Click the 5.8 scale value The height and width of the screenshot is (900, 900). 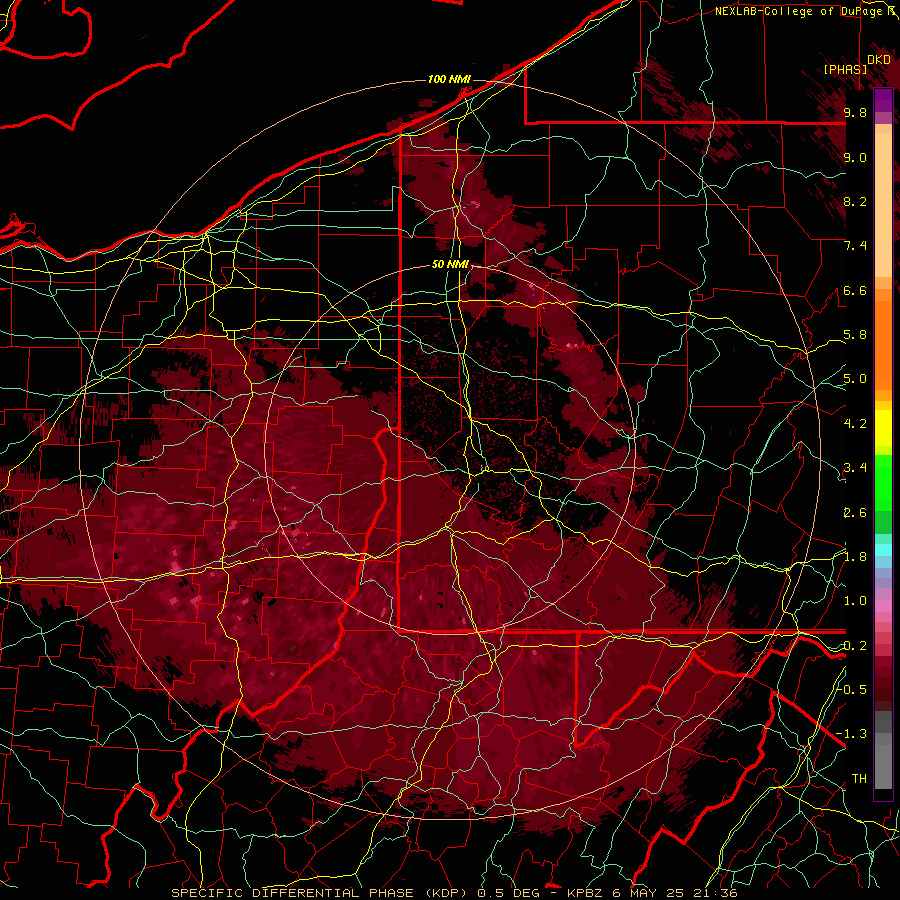855,335
